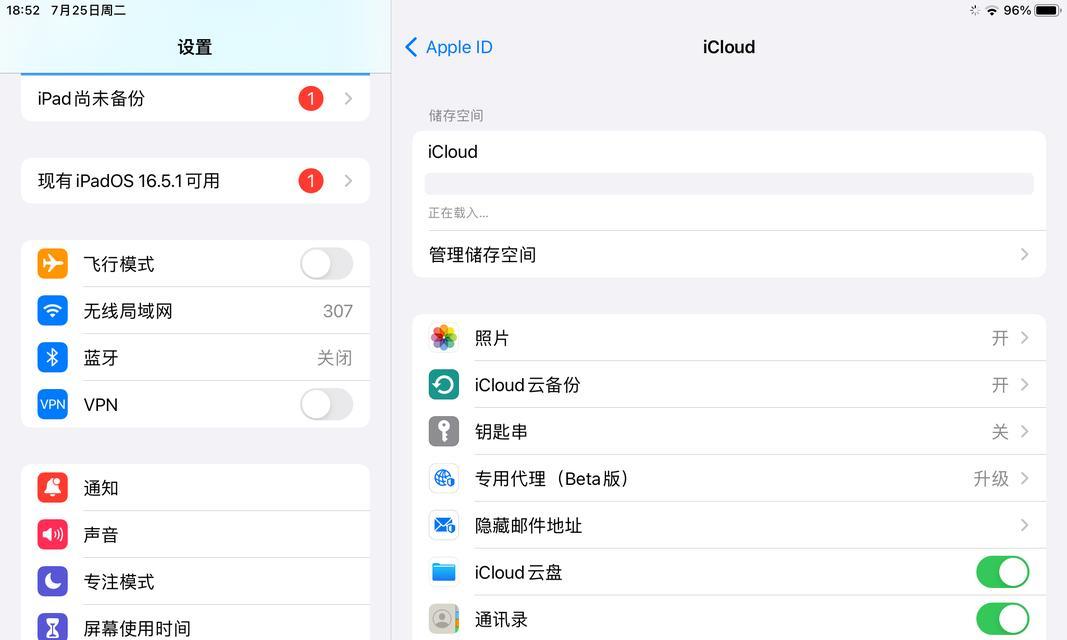The height and width of the screenshot is (640, 1067).
Task: Tap the Hide My Email icon (隐藏邮件地址)
Action: click(444, 526)
